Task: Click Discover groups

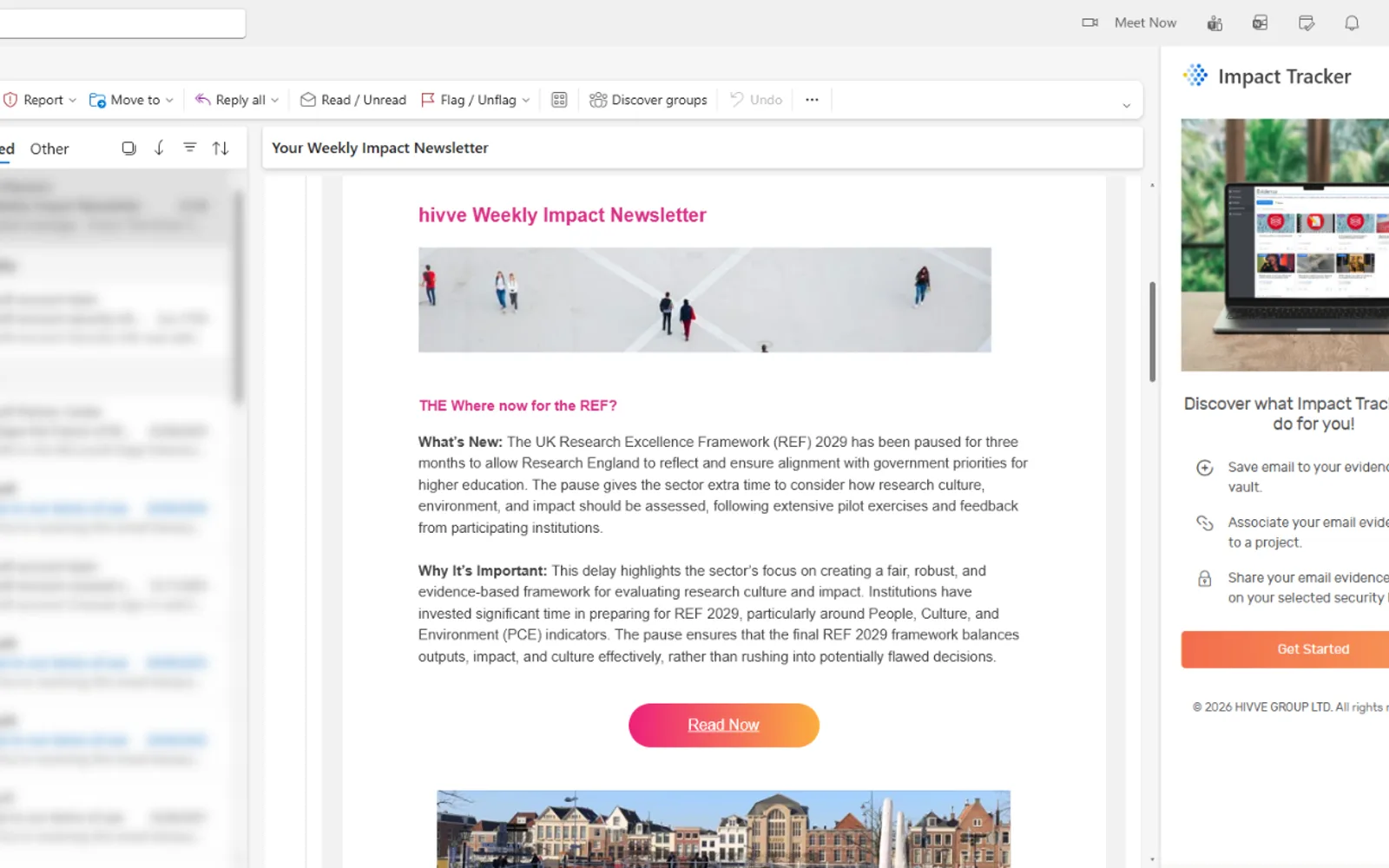Action: click(x=648, y=100)
